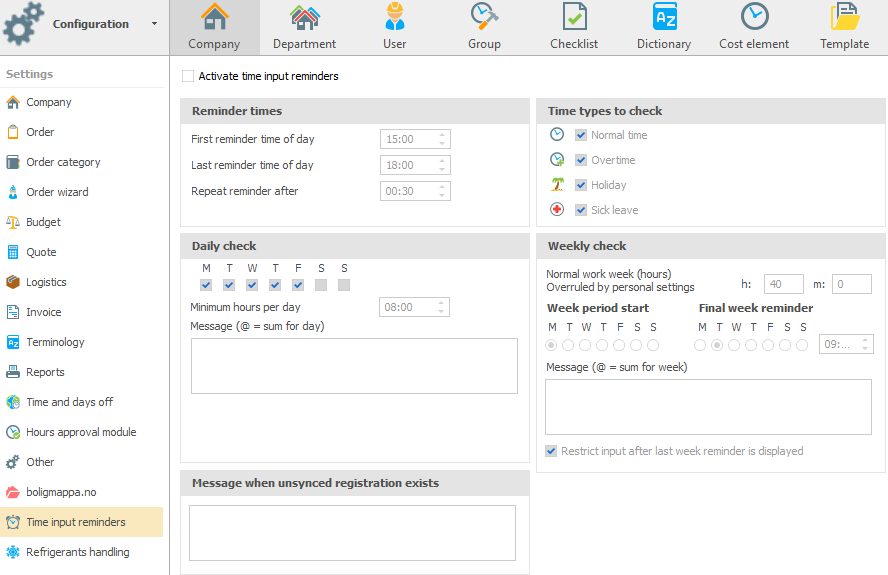Open the Checklist document icon
888x575 pixels.
pyautogui.click(x=574, y=16)
